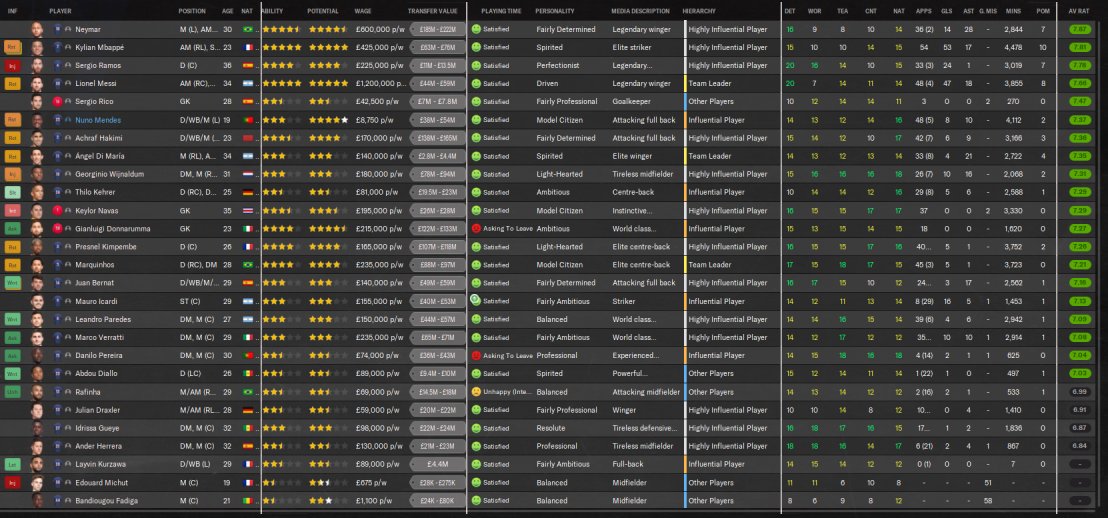Click the Lst status badge beside Layvin Kurzawa
Screen dimensions: 1108x518
click(x=13, y=464)
